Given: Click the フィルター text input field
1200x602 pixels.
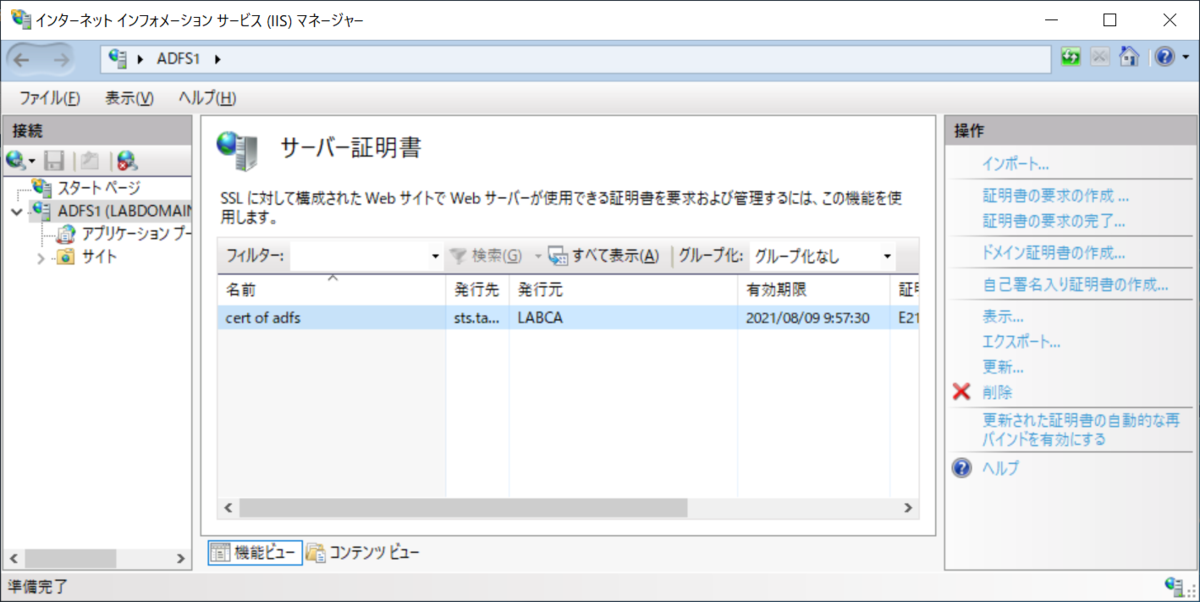Looking at the screenshot, I should [x=358, y=256].
